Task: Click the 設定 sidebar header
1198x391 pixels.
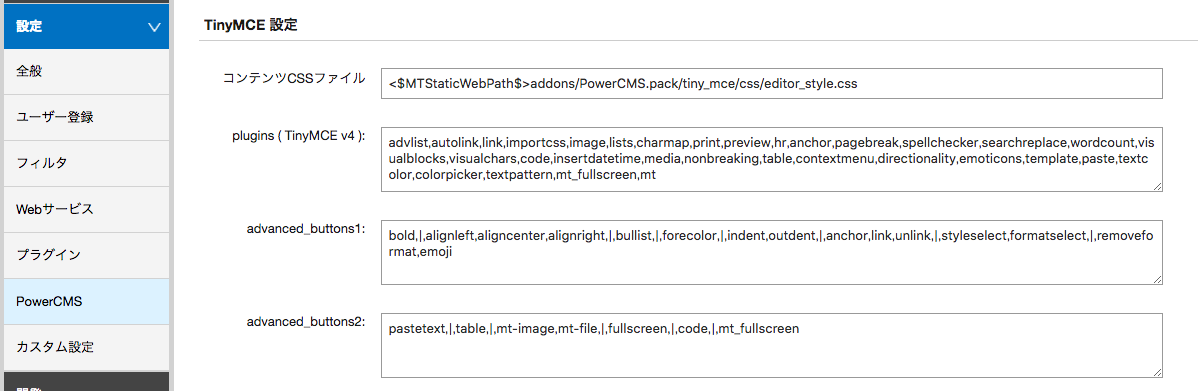Action: click(x=86, y=26)
